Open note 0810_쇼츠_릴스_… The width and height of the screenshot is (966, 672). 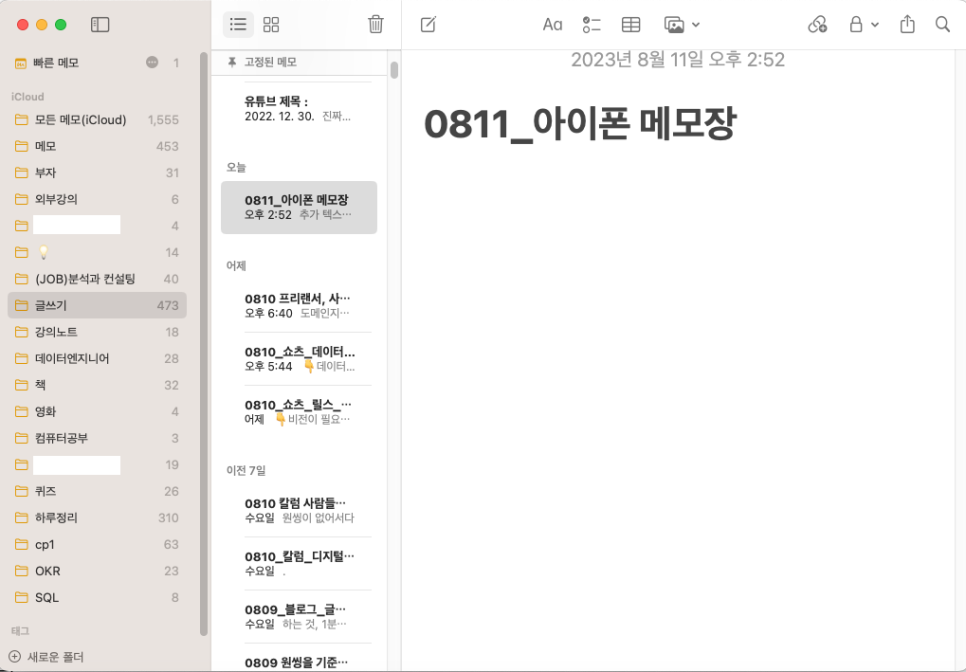pos(299,412)
